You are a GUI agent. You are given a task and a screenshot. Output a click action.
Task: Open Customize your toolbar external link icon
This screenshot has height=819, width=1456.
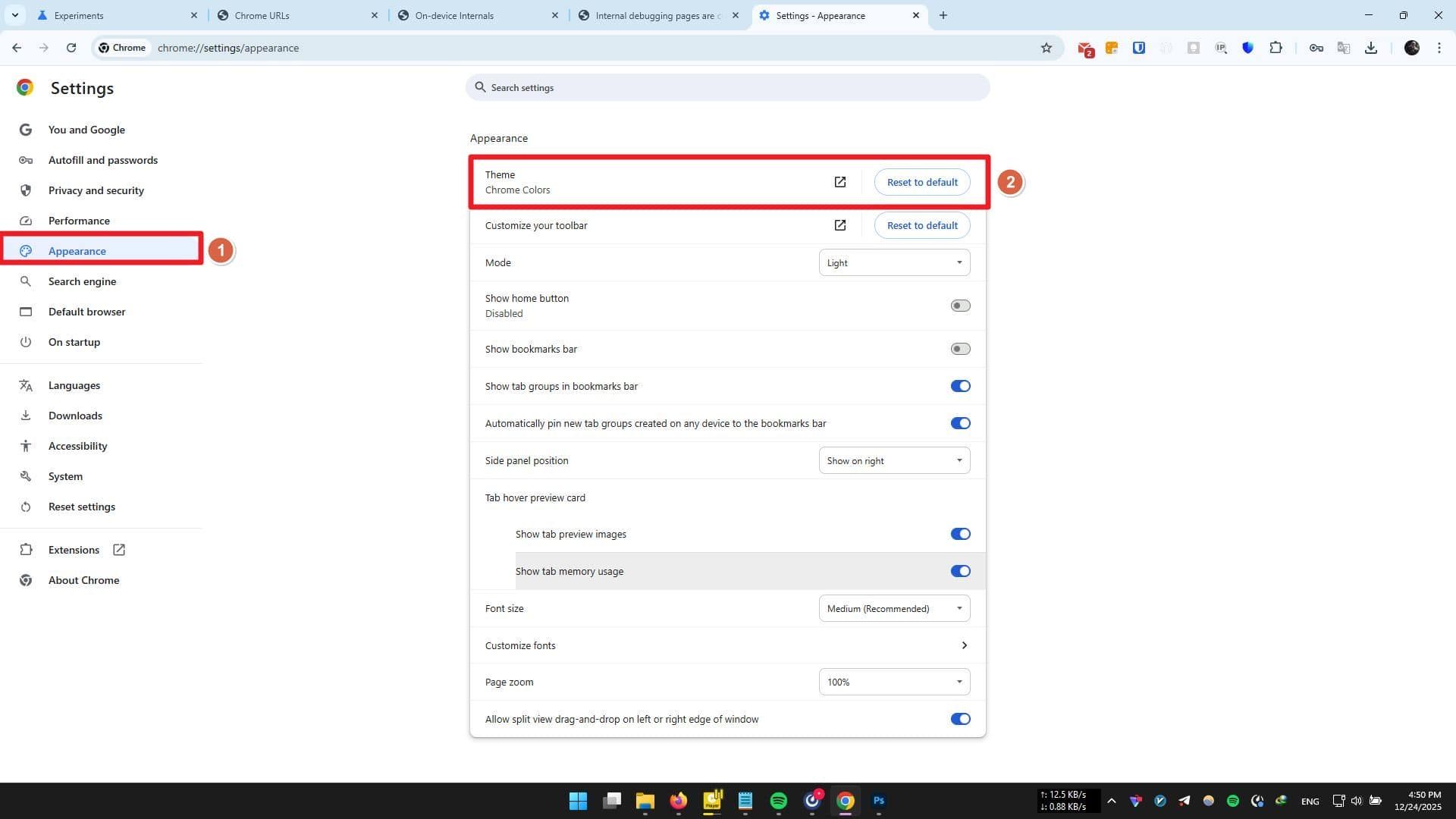pyautogui.click(x=840, y=225)
